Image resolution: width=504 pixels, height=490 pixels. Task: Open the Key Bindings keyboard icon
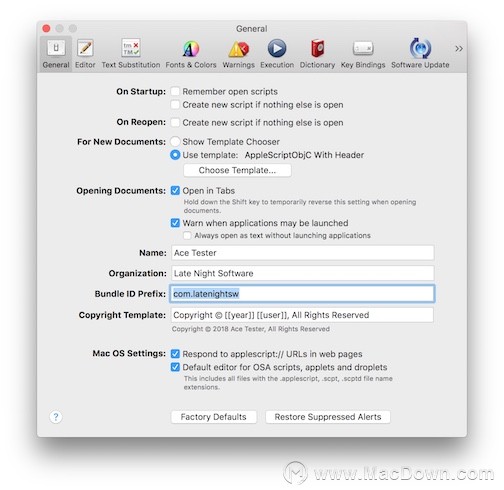pos(363,49)
